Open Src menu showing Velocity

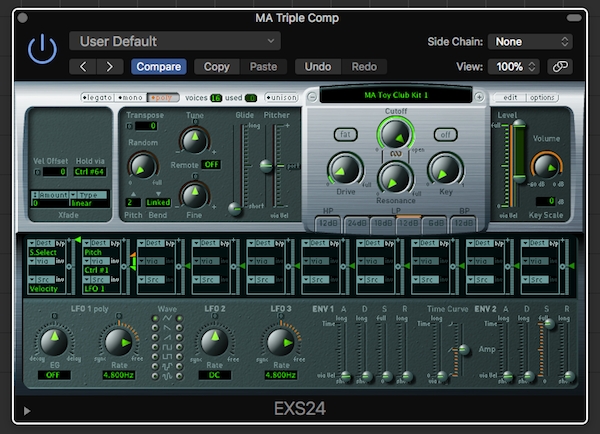click(x=41, y=280)
